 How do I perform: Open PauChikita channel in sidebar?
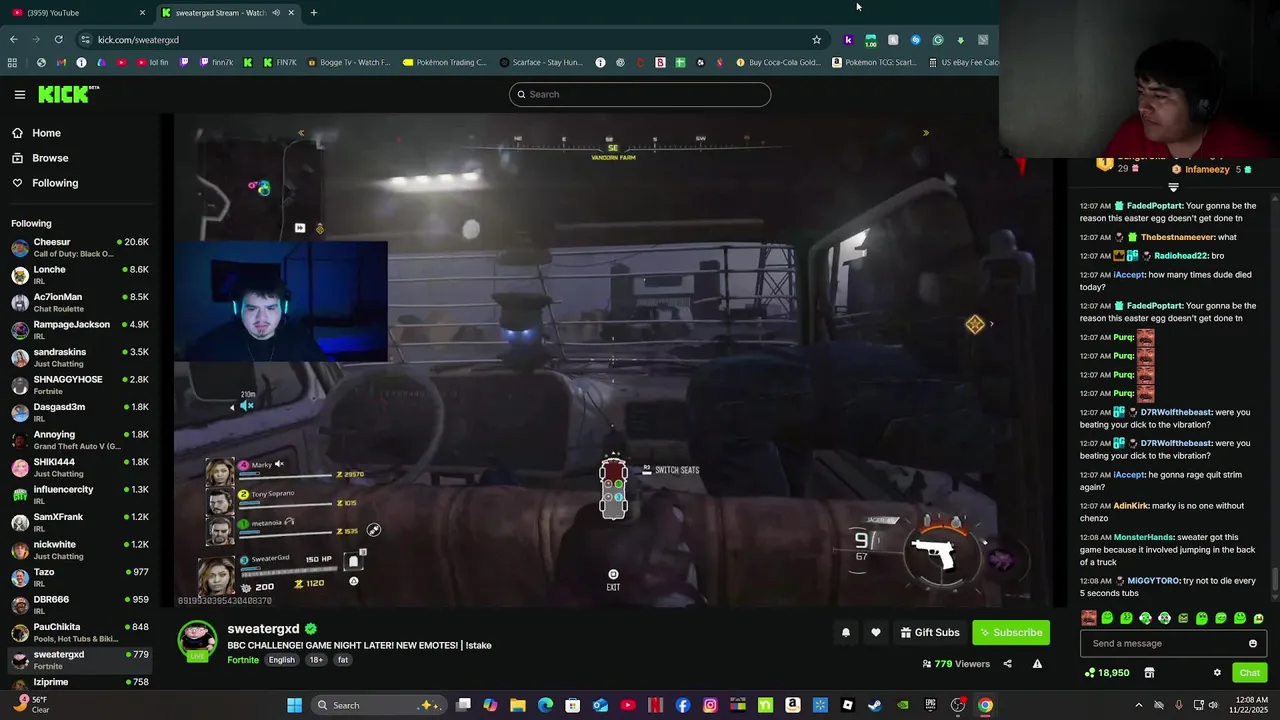[80, 632]
